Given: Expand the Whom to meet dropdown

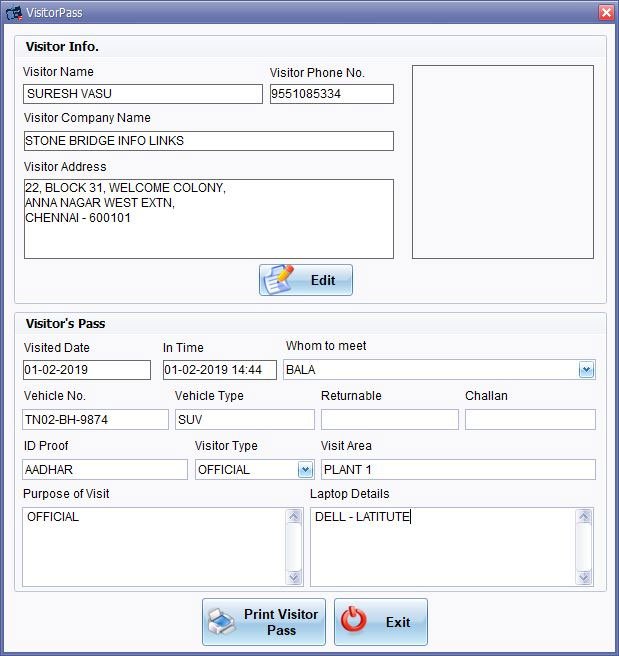Looking at the screenshot, I should pyautogui.click(x=586, y=370).
